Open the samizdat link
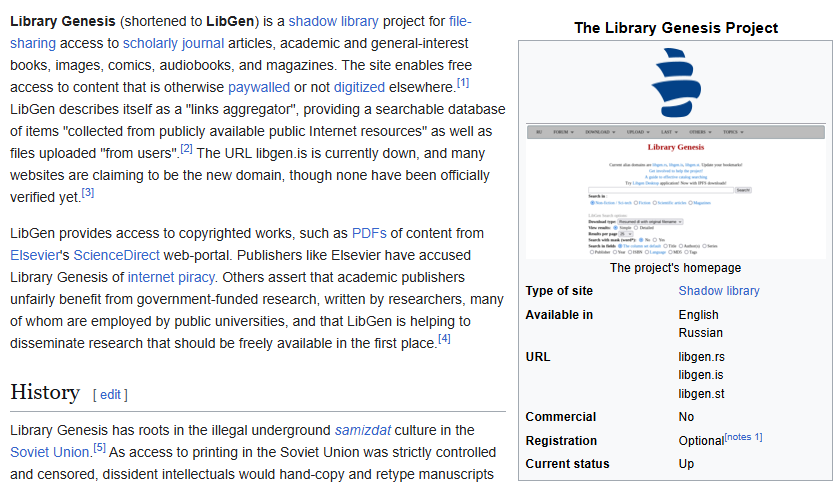Viewport: 835px width, 485px height. click(363, 430)
